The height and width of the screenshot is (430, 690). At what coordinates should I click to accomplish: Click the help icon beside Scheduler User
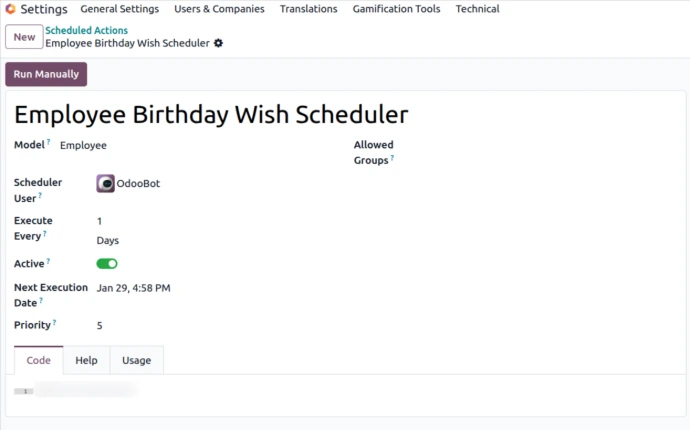(40, 197)
